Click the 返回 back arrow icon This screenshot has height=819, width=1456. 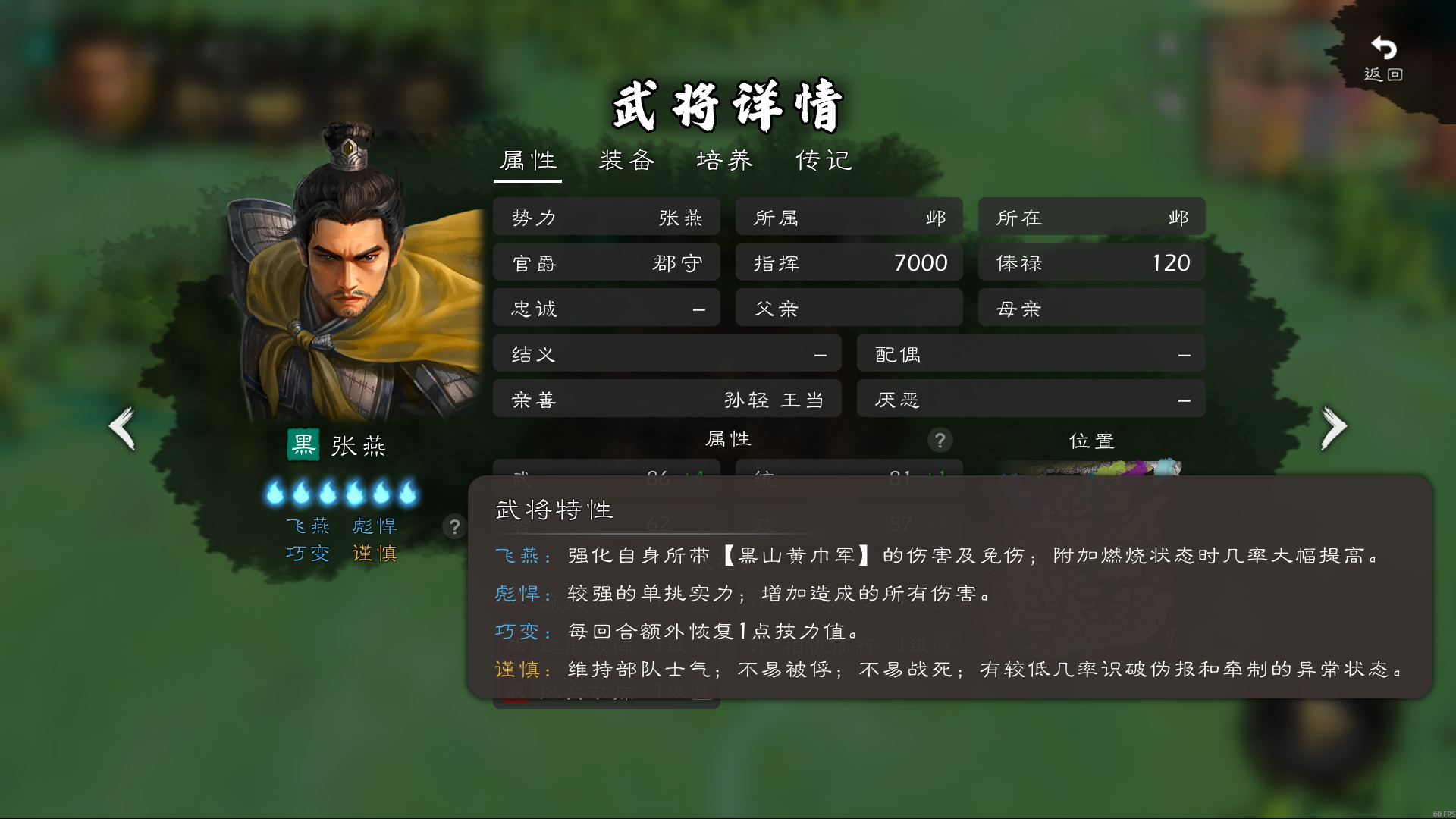point(1383,49)
